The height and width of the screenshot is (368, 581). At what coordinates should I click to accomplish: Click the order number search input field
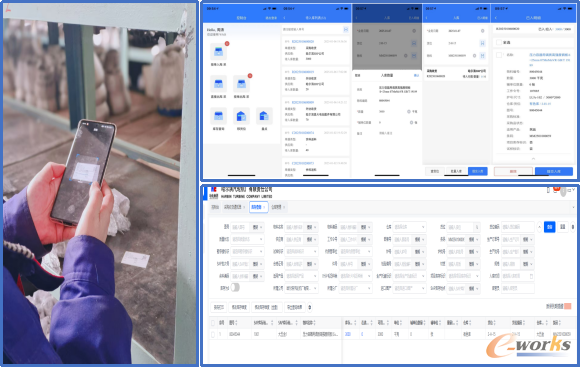pos(312,29)
